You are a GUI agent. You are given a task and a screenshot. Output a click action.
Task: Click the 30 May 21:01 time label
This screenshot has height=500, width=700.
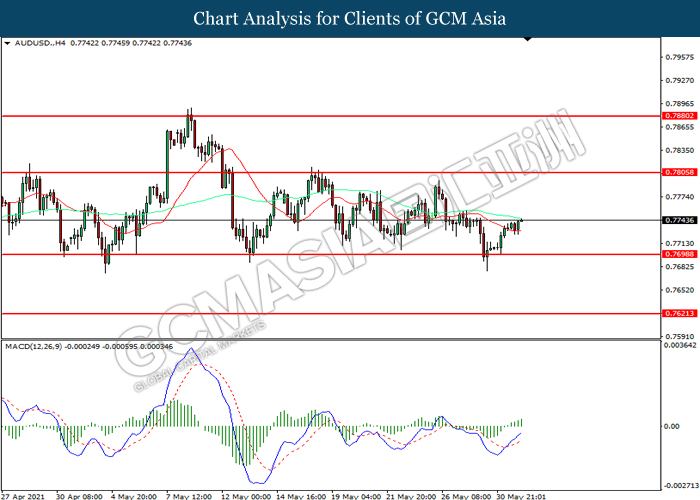[x=521, y=496]
